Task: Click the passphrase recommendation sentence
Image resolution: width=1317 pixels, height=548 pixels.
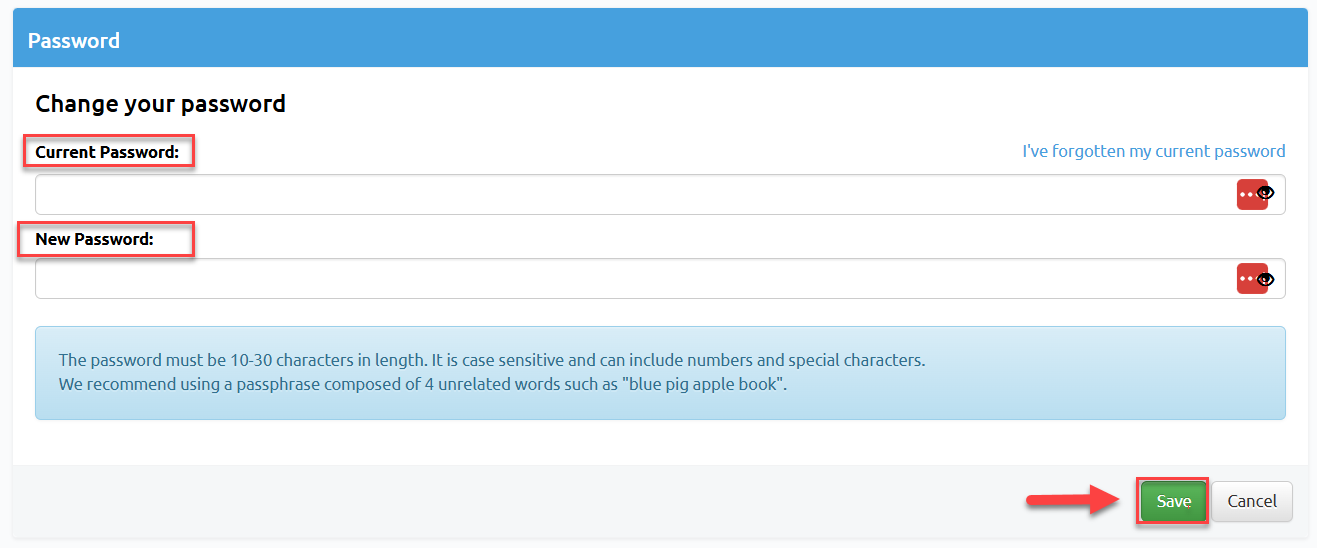Action: 423,384
